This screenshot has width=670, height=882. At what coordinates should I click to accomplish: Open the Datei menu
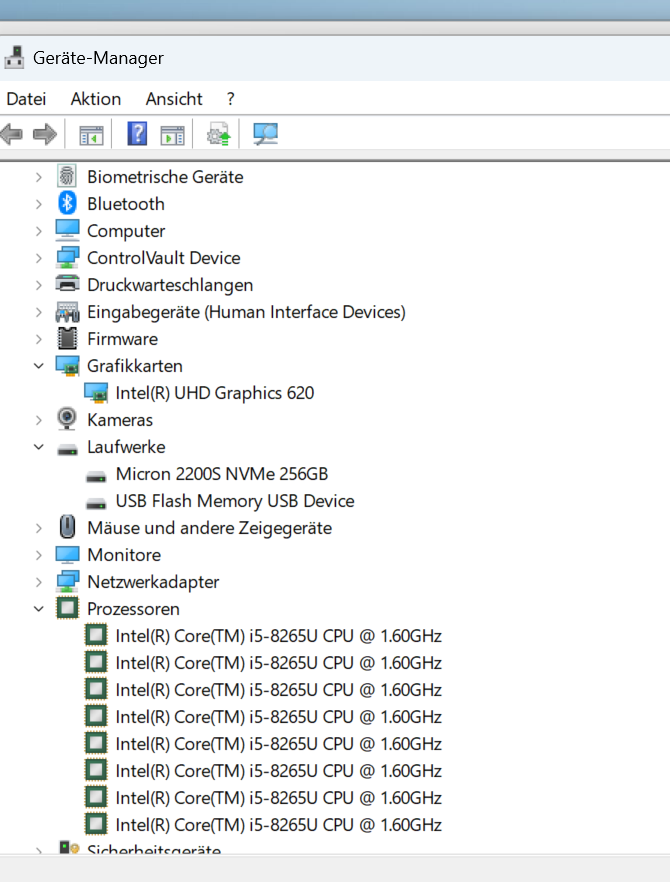(x=26, y=99)
